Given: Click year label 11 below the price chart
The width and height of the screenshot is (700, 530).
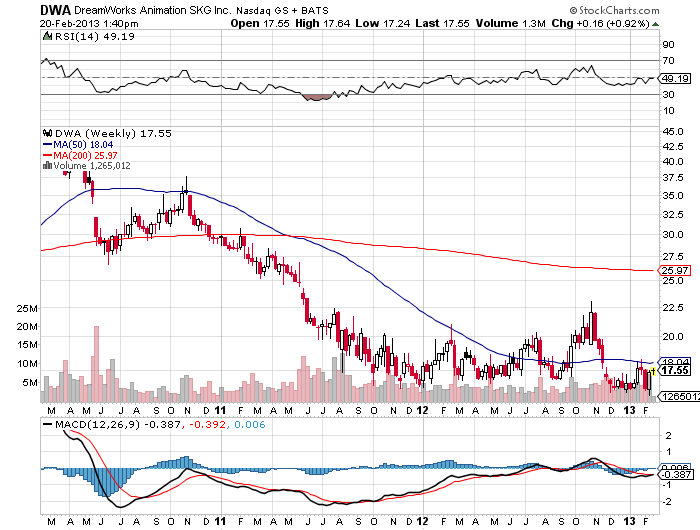Looking at the screenshot, I should point(220,410).
